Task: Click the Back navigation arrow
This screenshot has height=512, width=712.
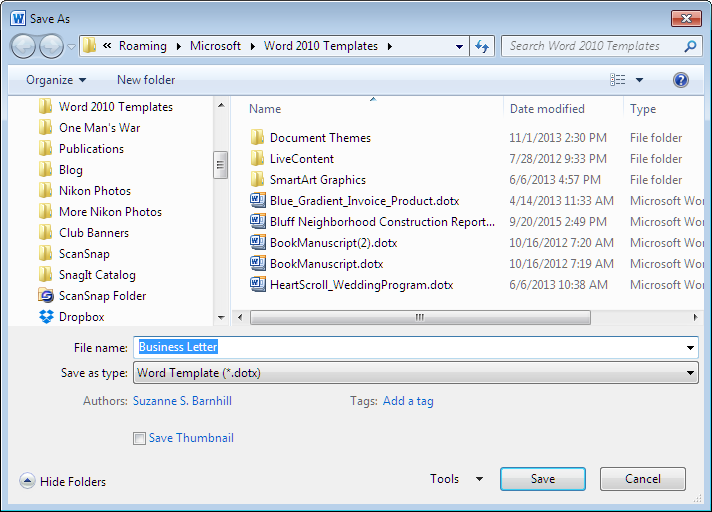Action: coord(24,46)
